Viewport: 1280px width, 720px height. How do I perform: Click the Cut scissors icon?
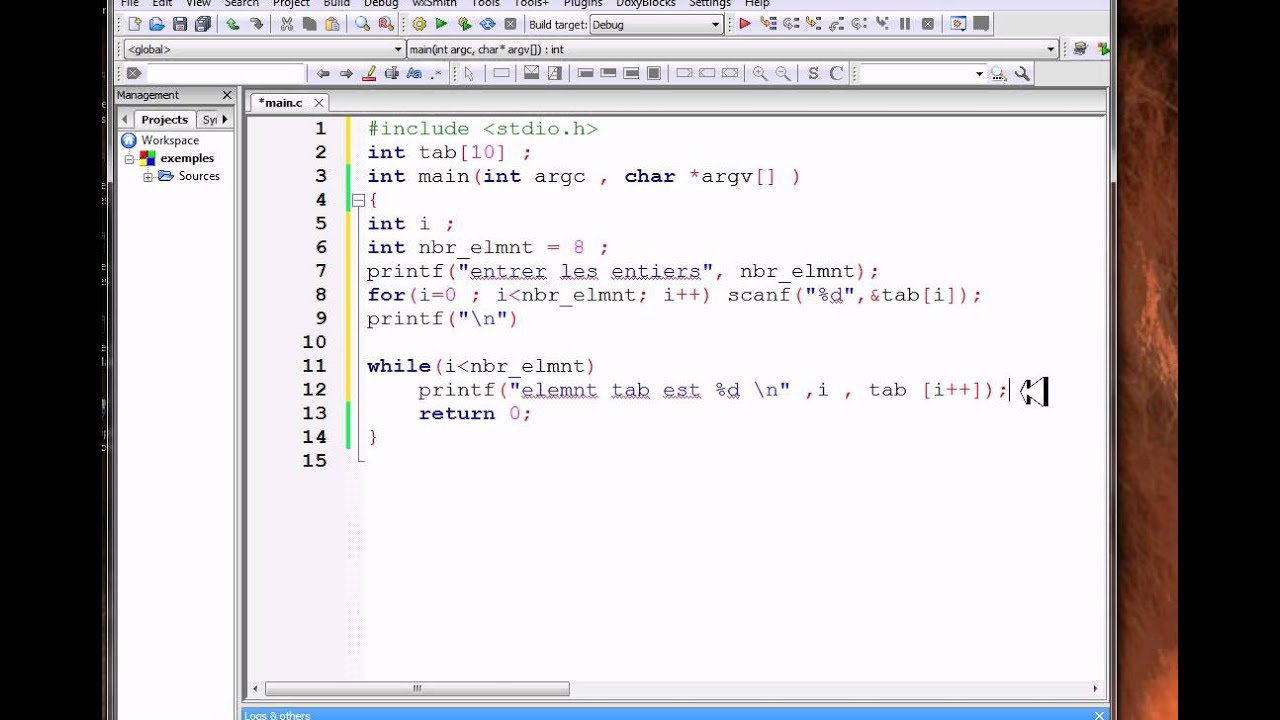286,24
